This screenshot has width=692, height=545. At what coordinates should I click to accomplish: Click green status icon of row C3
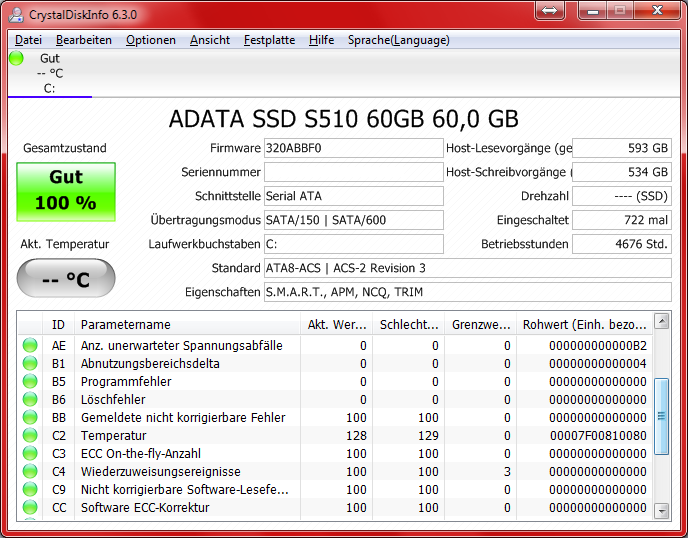[30, 453]
